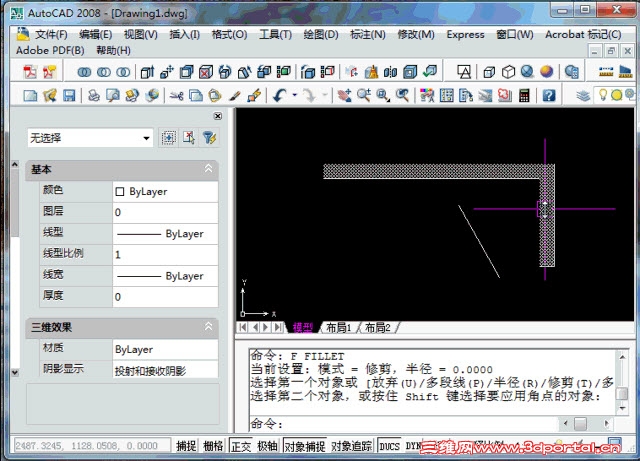Toggle 对象追踪 object snap tracking
Image resolution: width=640 pixels, height=461 pixels.
click(351, 446)
